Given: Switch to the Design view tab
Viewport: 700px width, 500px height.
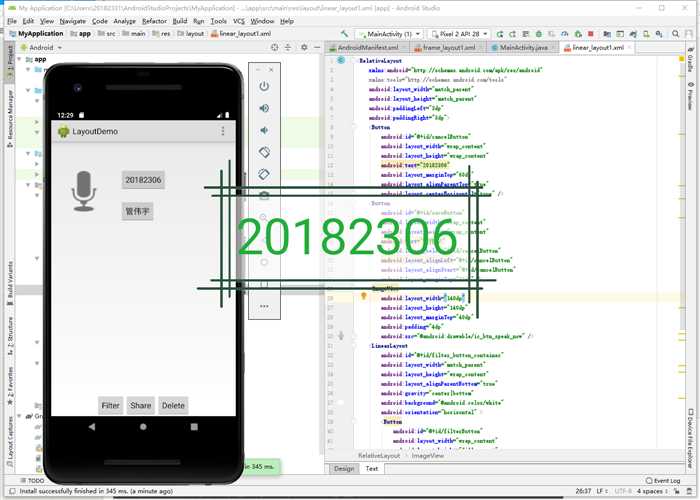Looking at the screenshot, I should point(344,468).
